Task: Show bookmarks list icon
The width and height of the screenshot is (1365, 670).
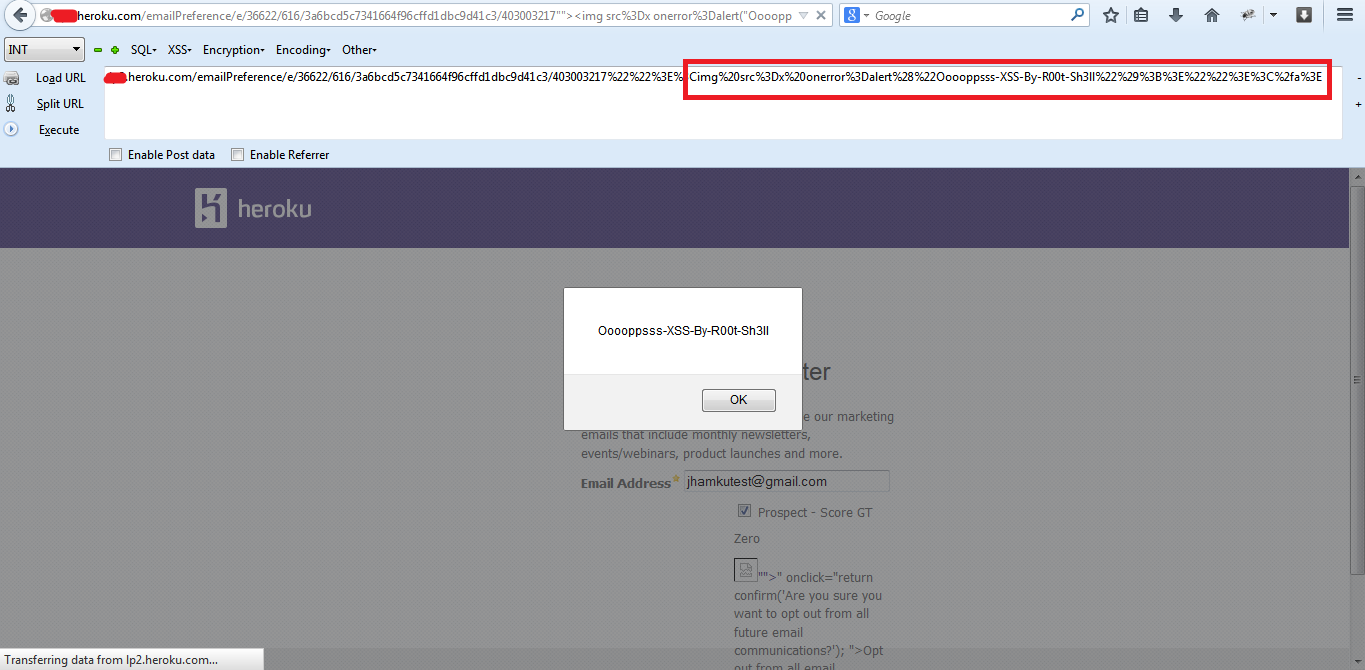Action: (x=1142, y=15)
